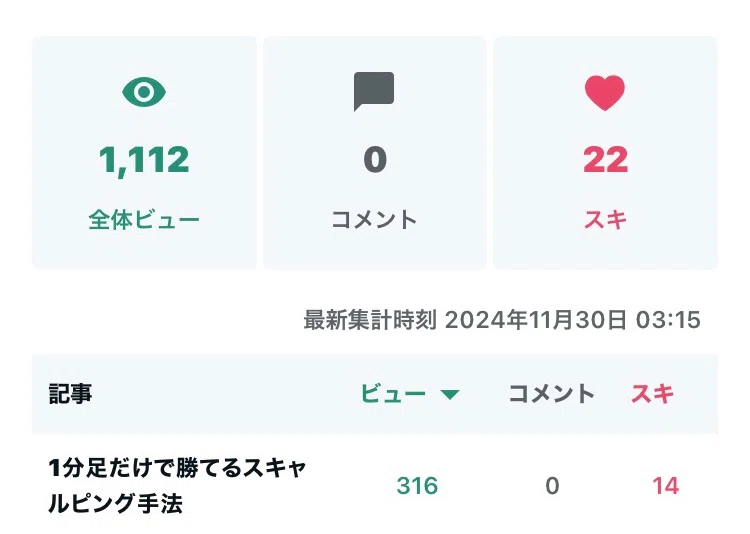Click the article row's 0 comment count

tap(552, 486)
